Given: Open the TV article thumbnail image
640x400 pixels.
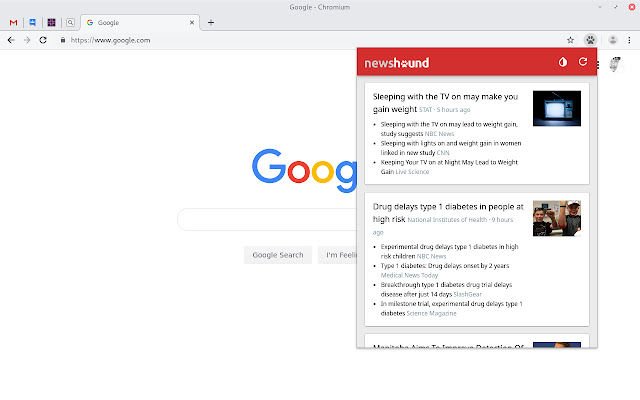Looking at the screenshot, I should point(557,108).
